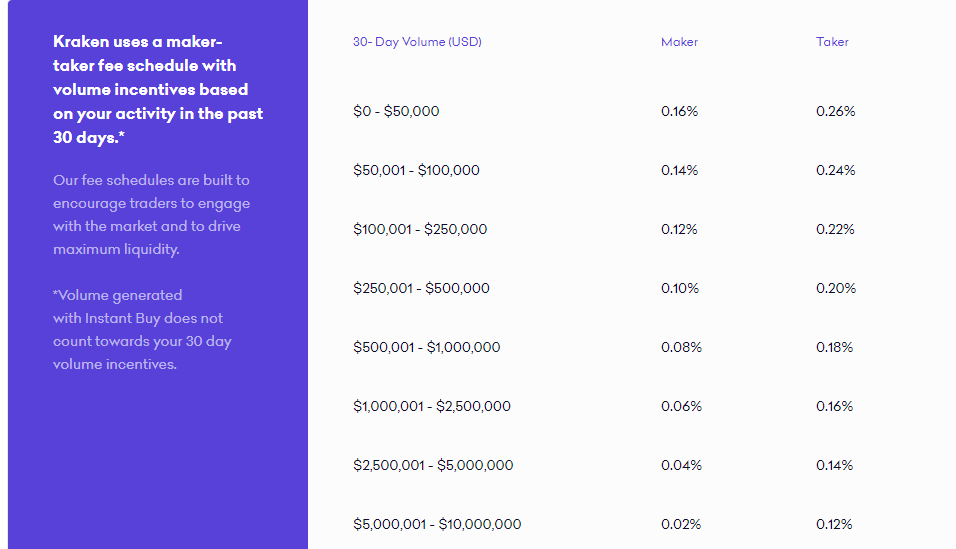Screen dimensions: 956x549
Task: Select the $1,000,001 - $2,500,000 volume tier
Action: point(432,406)
